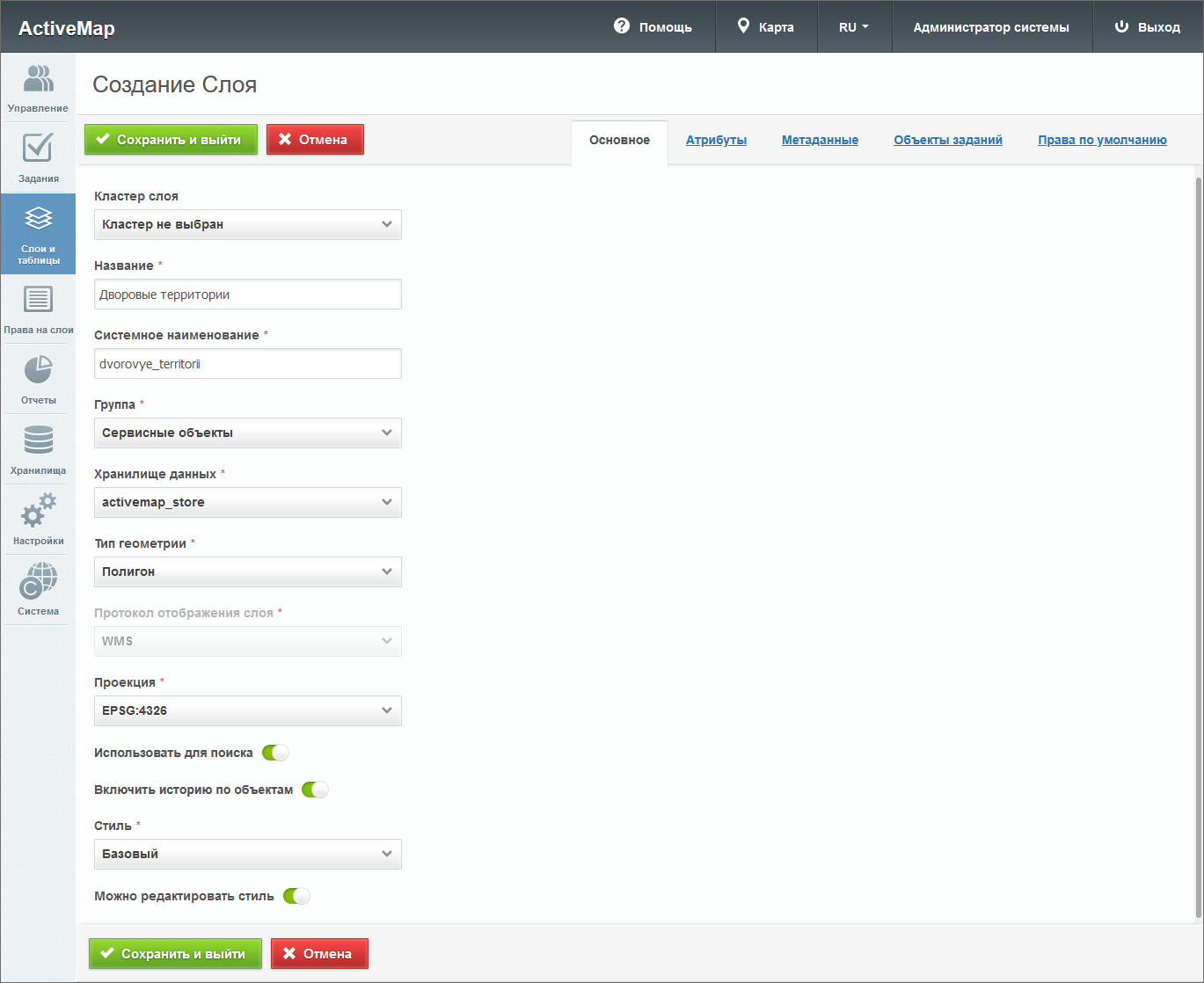Viewport: 1204px width, 983px height.
Task: Toggle the Использовать для поиска switch
Action: pos(275,753)
